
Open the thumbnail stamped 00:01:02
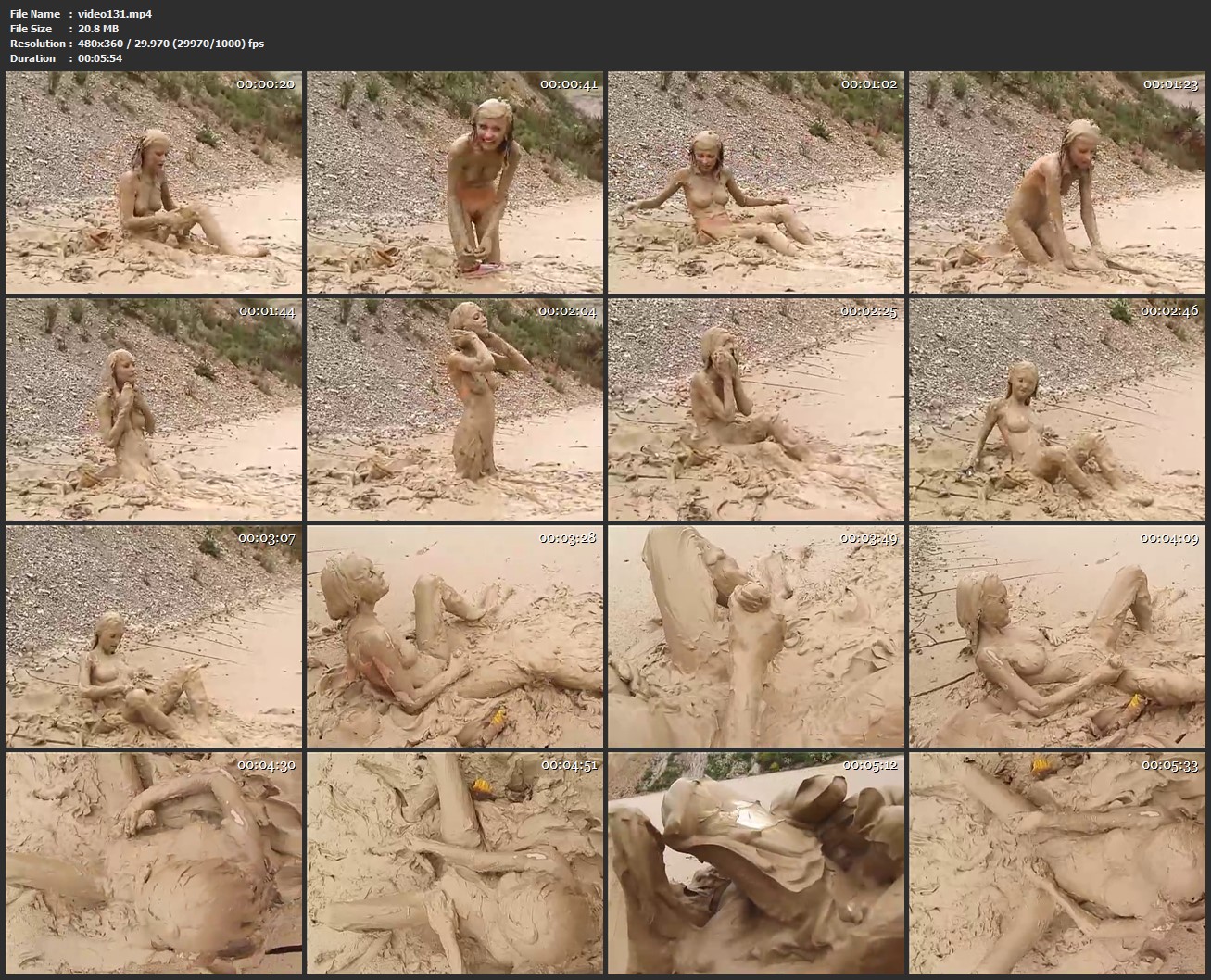coord(756,182)
